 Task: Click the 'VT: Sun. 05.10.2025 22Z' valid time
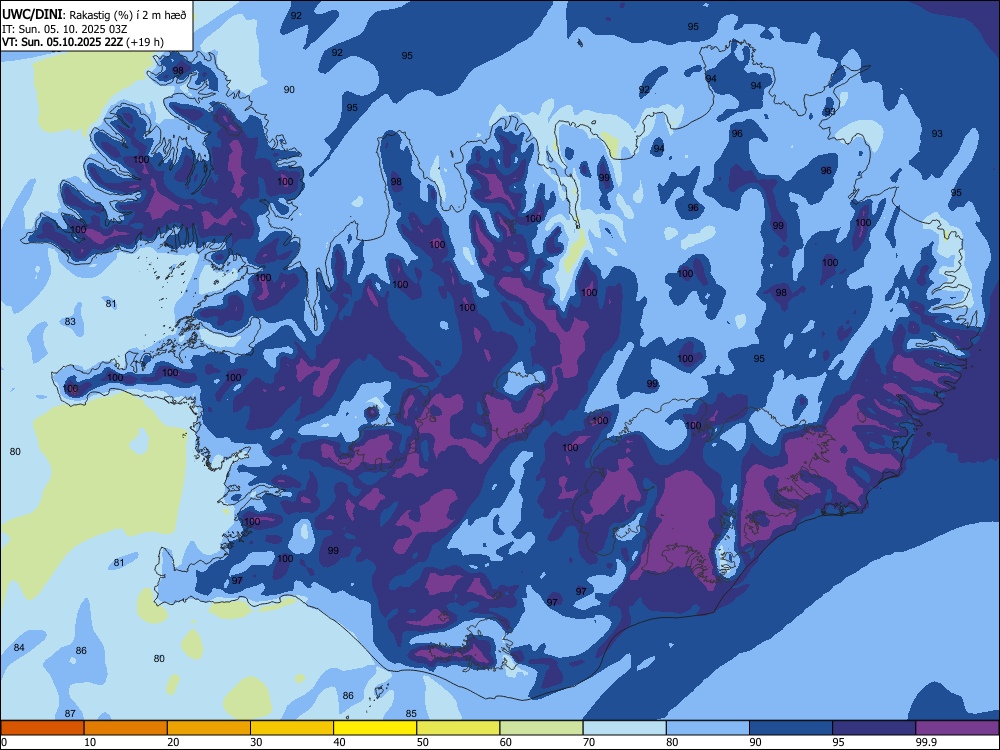coord(62,42)
